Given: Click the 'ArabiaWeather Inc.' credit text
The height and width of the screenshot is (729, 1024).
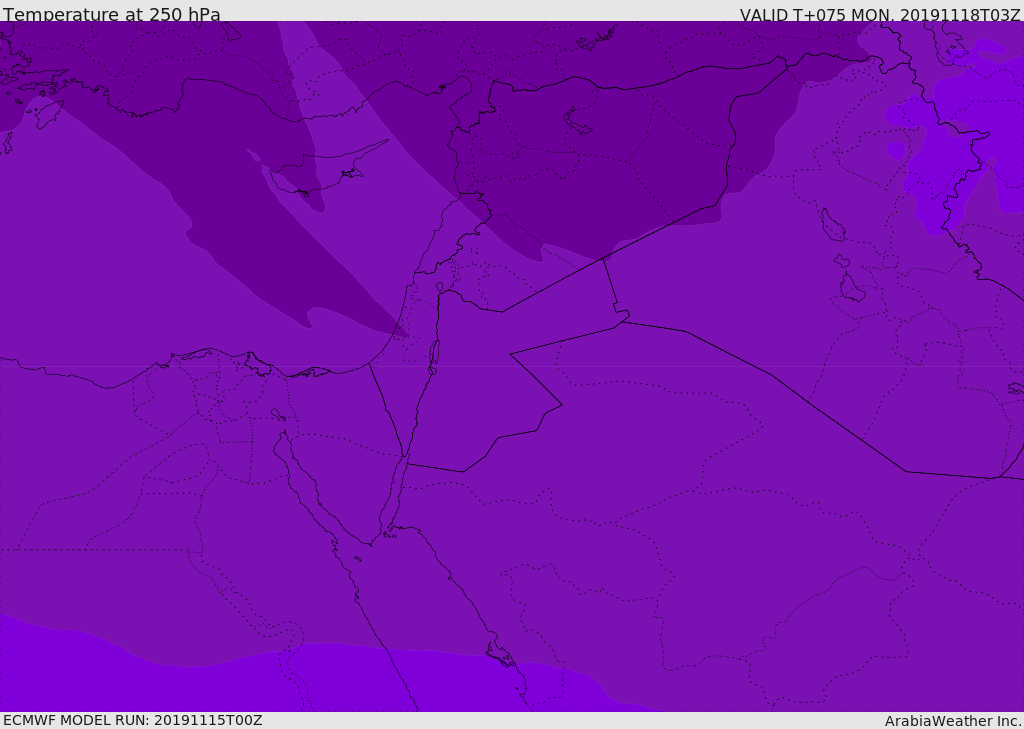Looking at the screenshot, I should [x=954, y=721].
